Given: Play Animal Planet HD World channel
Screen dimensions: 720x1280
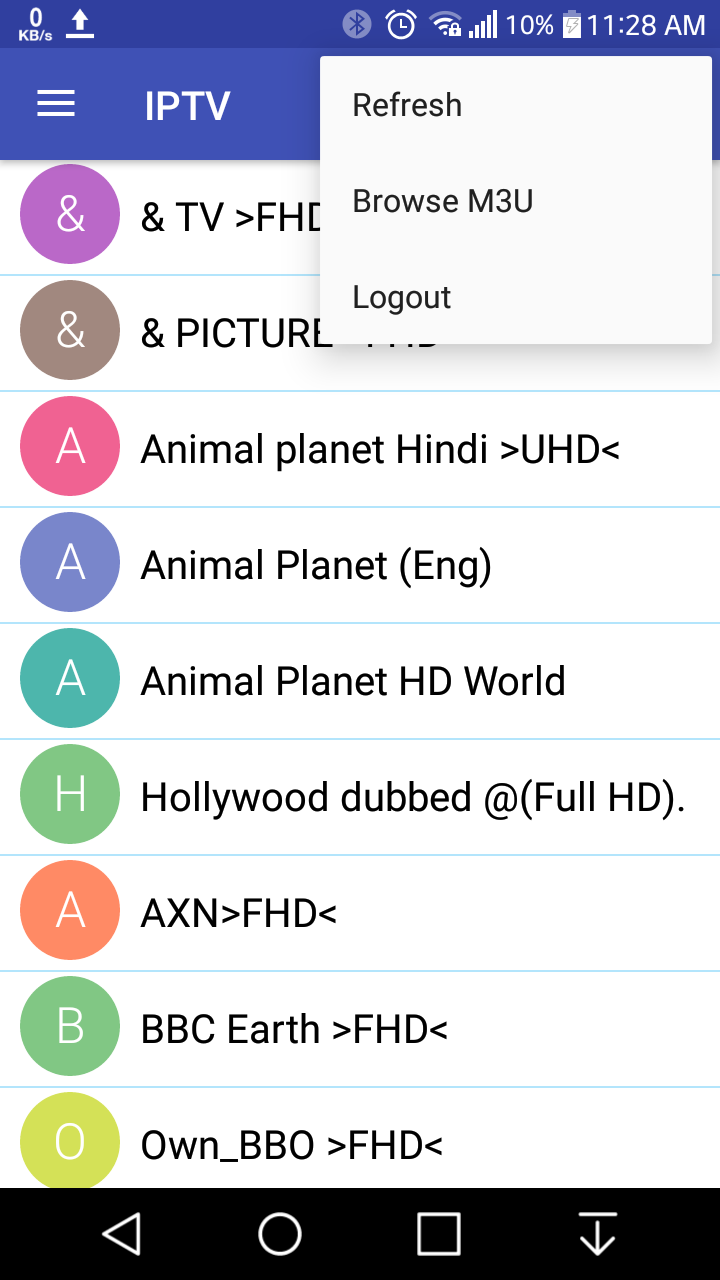Looking at the screenshot, I should pyautogui.click(x=360, y=681).
